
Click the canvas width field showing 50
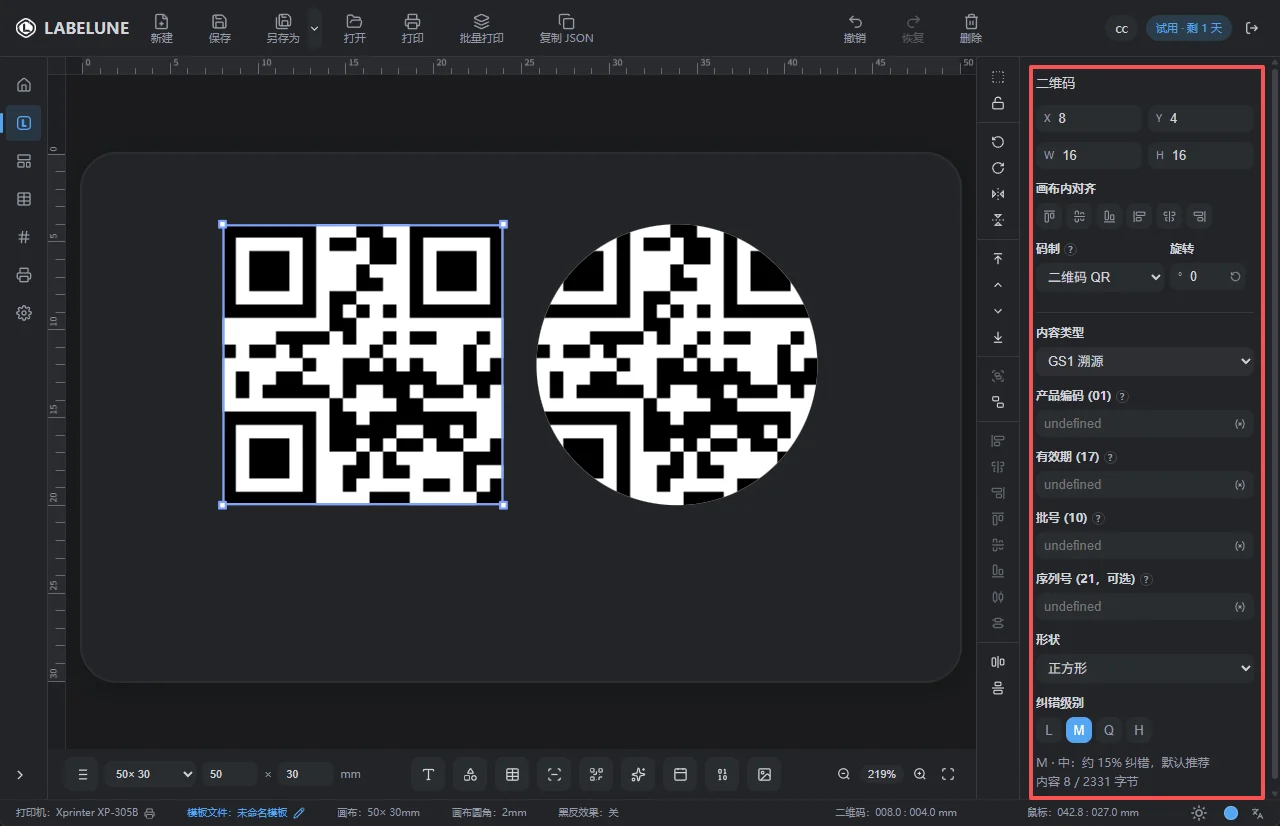click(229, 774)
